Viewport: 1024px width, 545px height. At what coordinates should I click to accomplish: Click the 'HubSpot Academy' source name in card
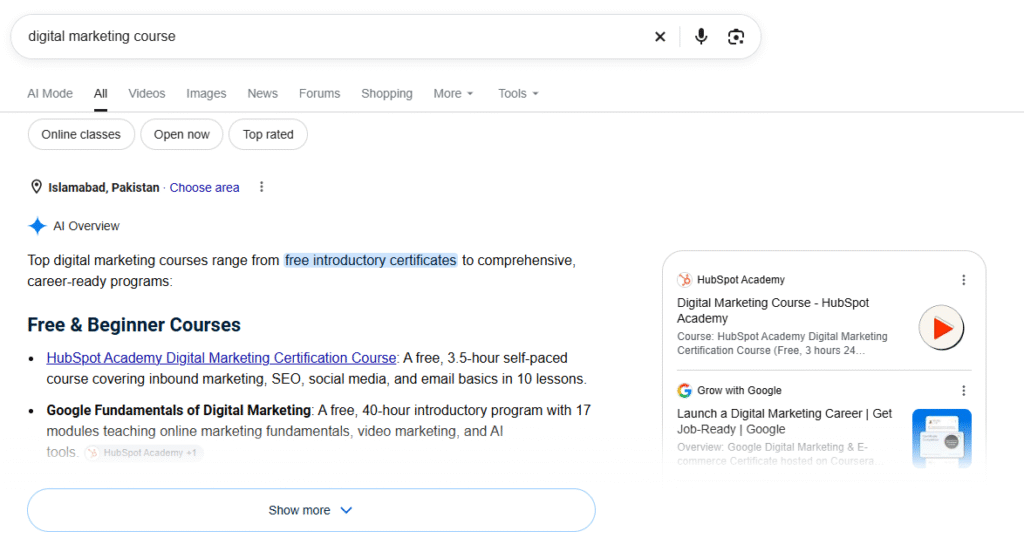(741, 280)
